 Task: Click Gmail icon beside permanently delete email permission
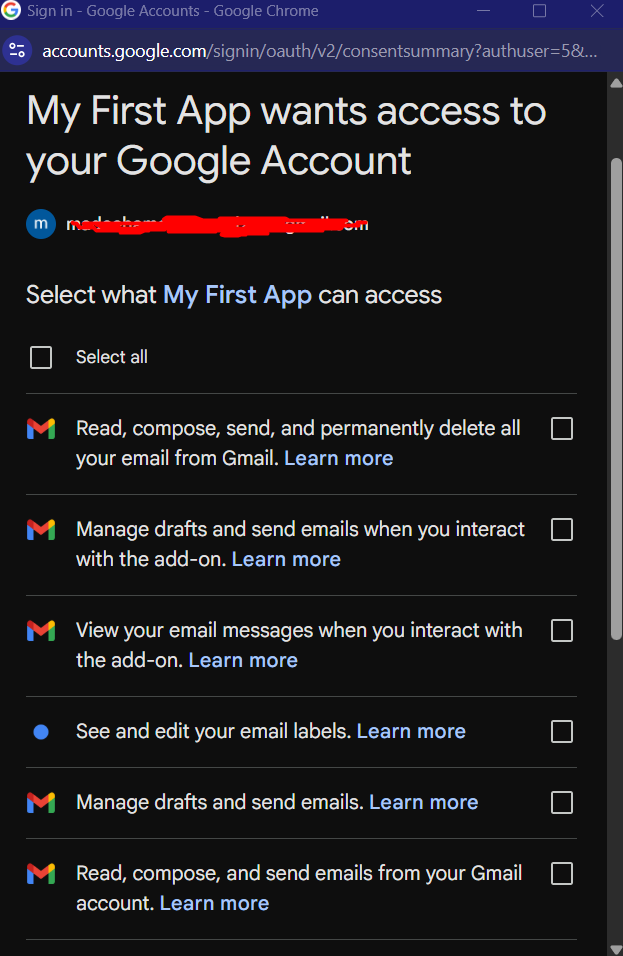(41, 430)
